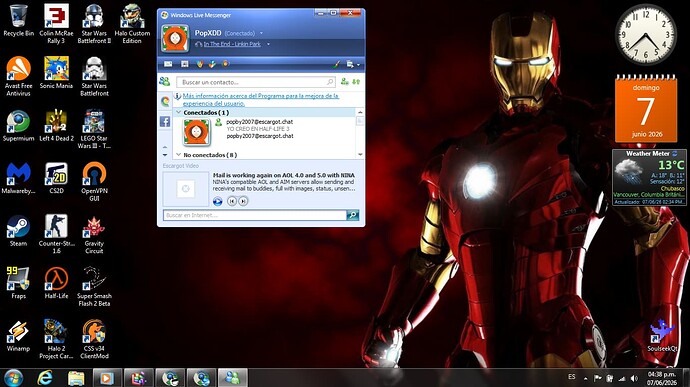Click the add a contact icon
Image resolution: width=690 pixels, height=387 pixels.
(345, 82)
